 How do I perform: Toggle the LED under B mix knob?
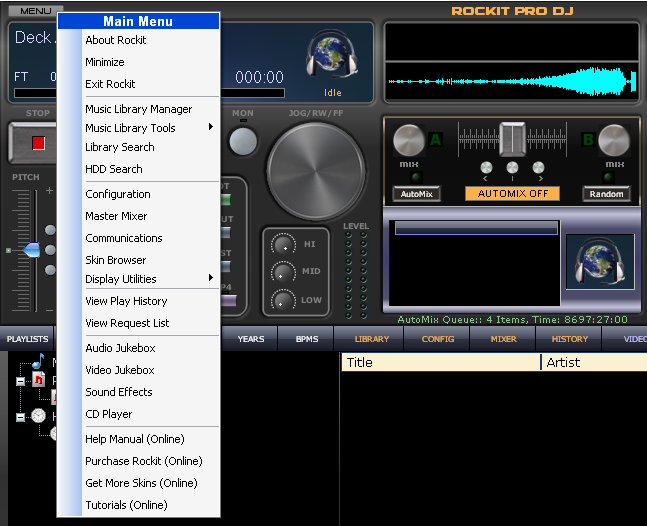coord(608,177)
